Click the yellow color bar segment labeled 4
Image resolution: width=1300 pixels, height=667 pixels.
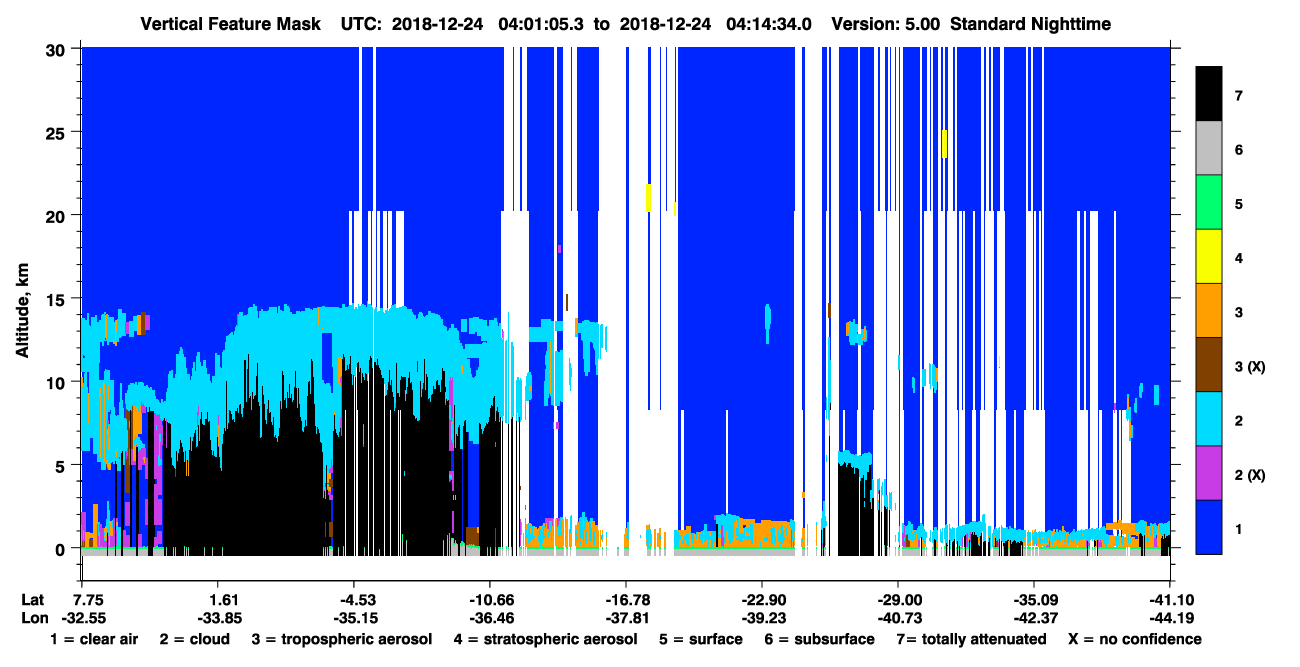point(1209,257)
